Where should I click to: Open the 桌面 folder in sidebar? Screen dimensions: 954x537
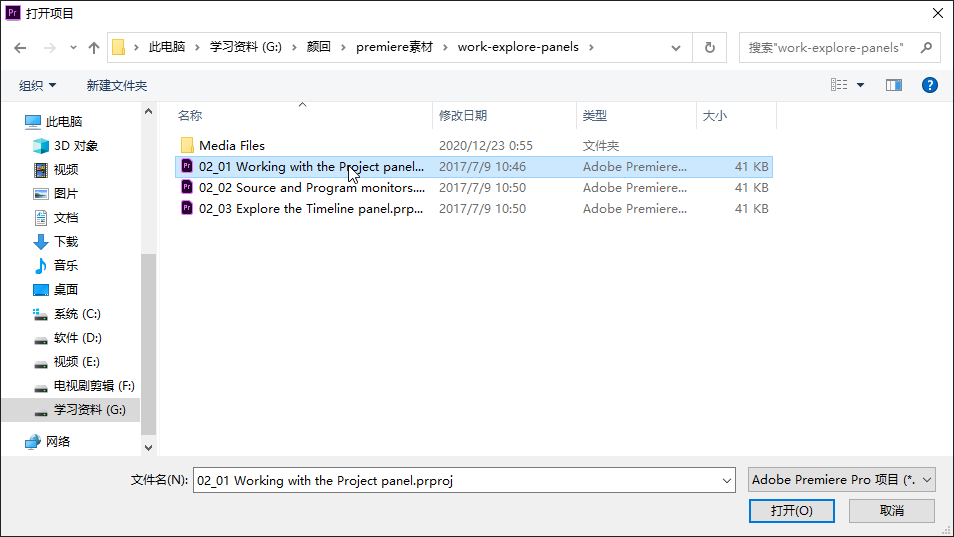(66, 289)
